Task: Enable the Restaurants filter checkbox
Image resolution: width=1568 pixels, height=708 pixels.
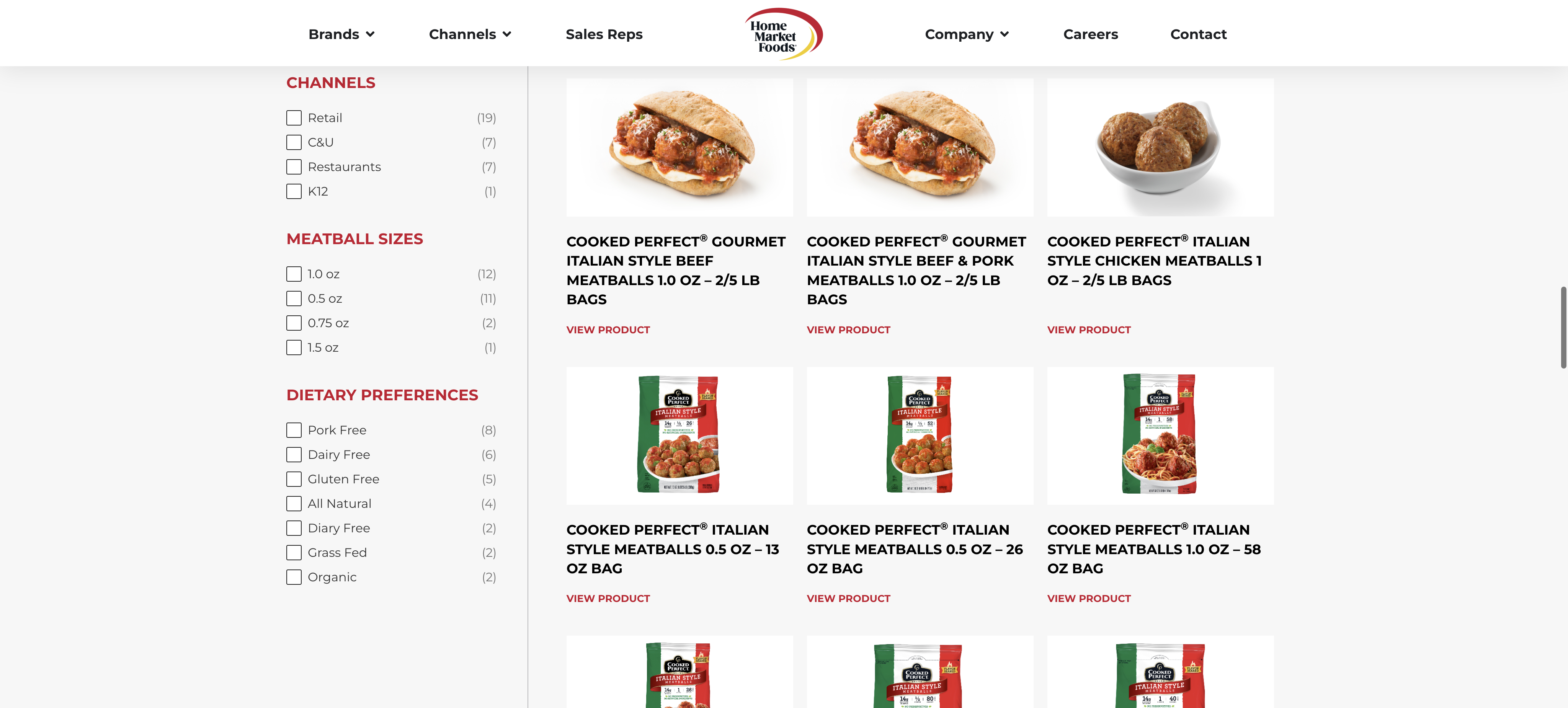Action: coord(294,167)
